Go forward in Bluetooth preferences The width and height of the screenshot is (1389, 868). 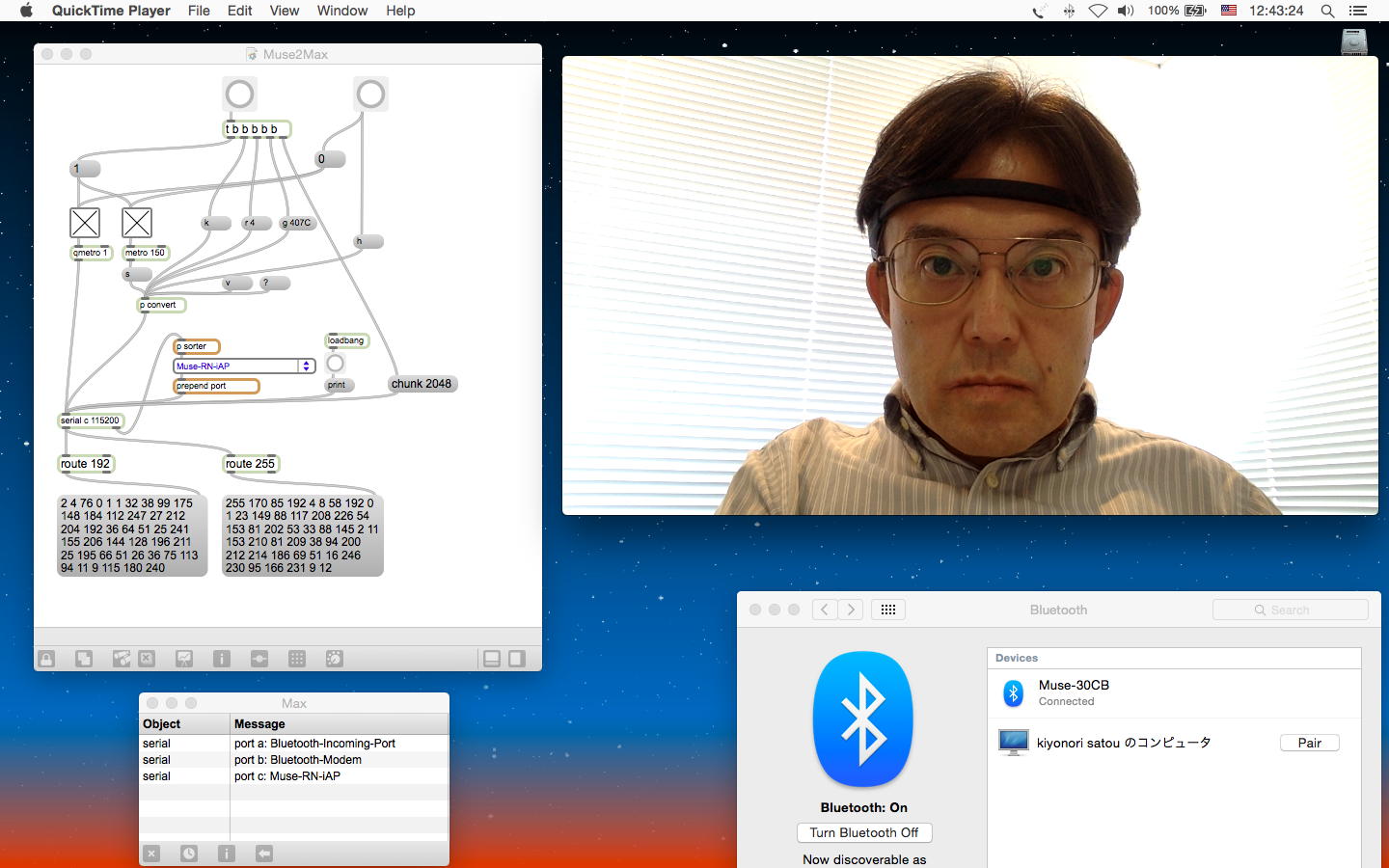coord(851,610)
